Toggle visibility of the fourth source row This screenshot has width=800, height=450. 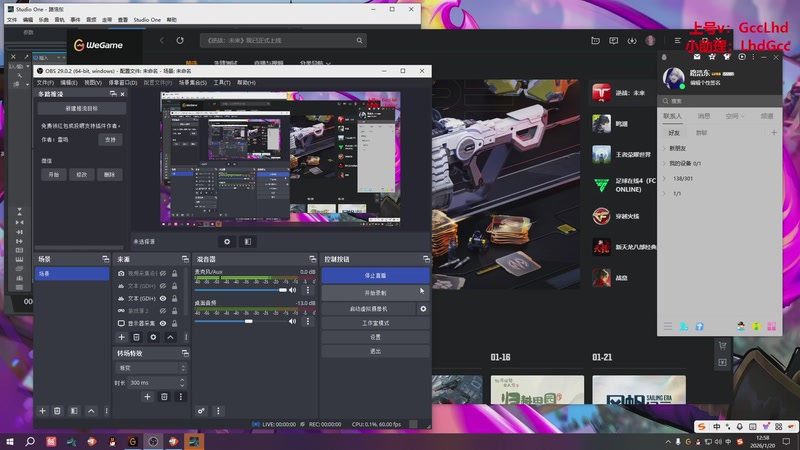point(163,311)
